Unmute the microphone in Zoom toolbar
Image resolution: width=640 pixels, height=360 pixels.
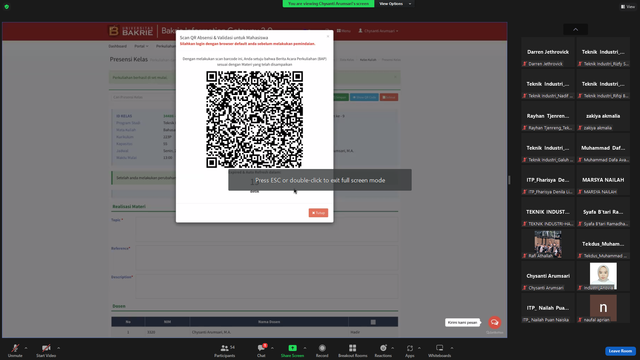point(15,350)
